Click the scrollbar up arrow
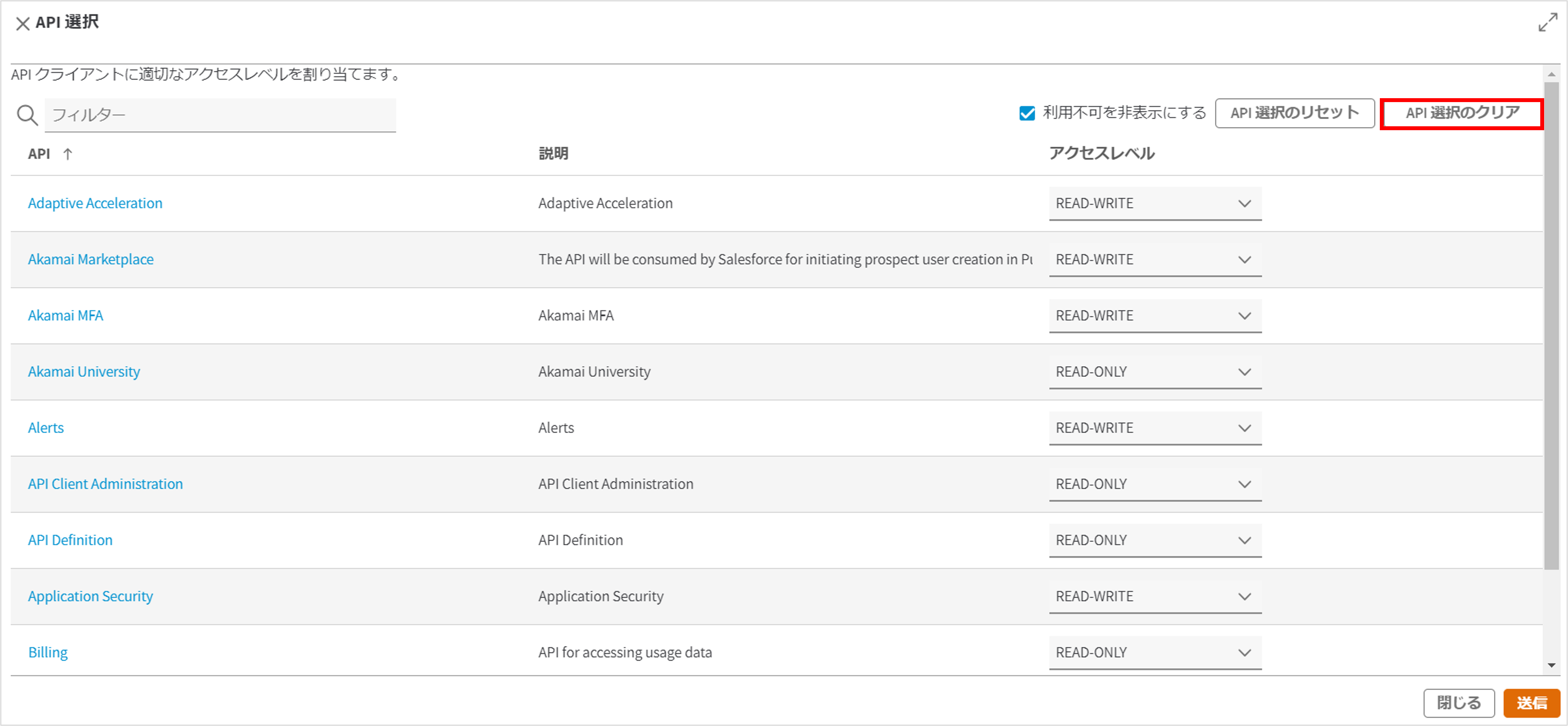The width and height of the screenshot is (1568, 726). (x=1551, y=74)
